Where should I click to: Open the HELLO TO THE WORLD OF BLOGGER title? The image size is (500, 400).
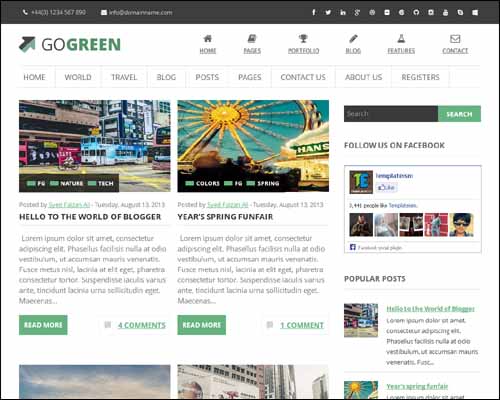tap(90, 217)
